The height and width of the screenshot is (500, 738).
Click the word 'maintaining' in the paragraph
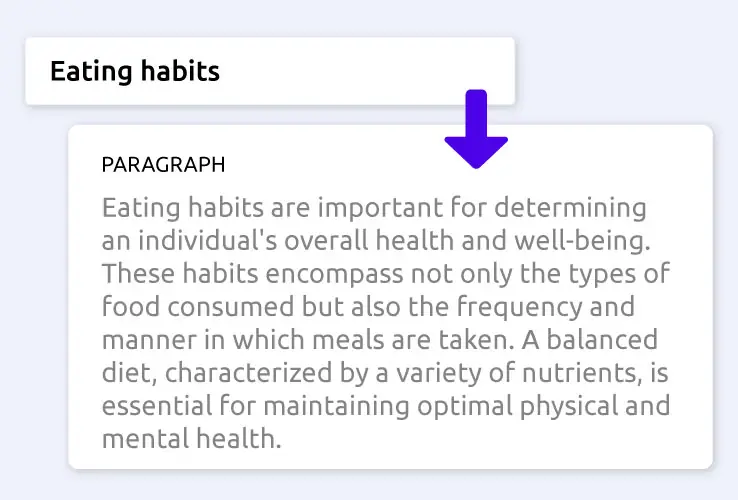click(x=336, y=406)
